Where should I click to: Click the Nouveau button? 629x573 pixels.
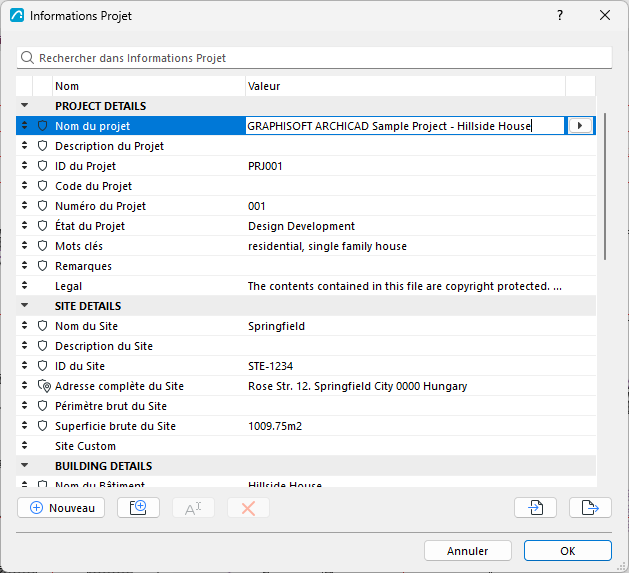click(61, 508)
